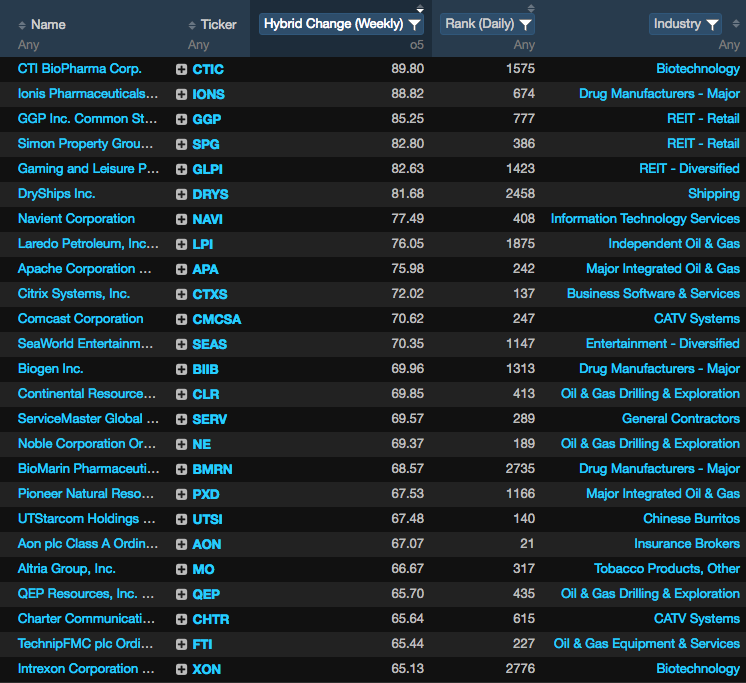Viewport: 746px width, 683px height.
Task: Expand the LPI row plus icon
Action: click(x=181, y=244)
